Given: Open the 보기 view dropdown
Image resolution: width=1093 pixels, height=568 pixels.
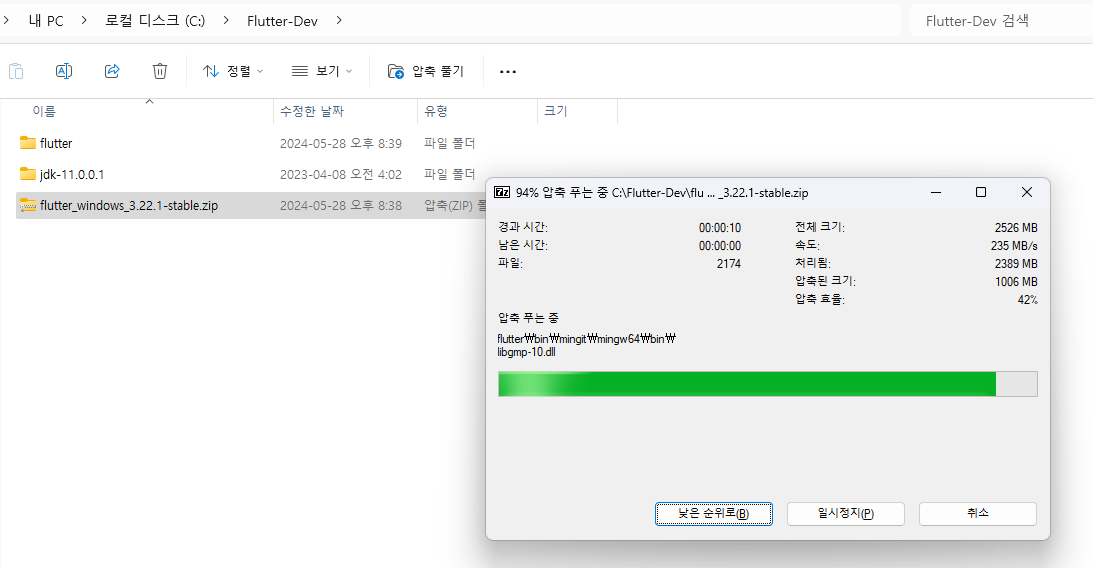Looking at the screenshot, I should pyautogui.click(x=322, y=71).
